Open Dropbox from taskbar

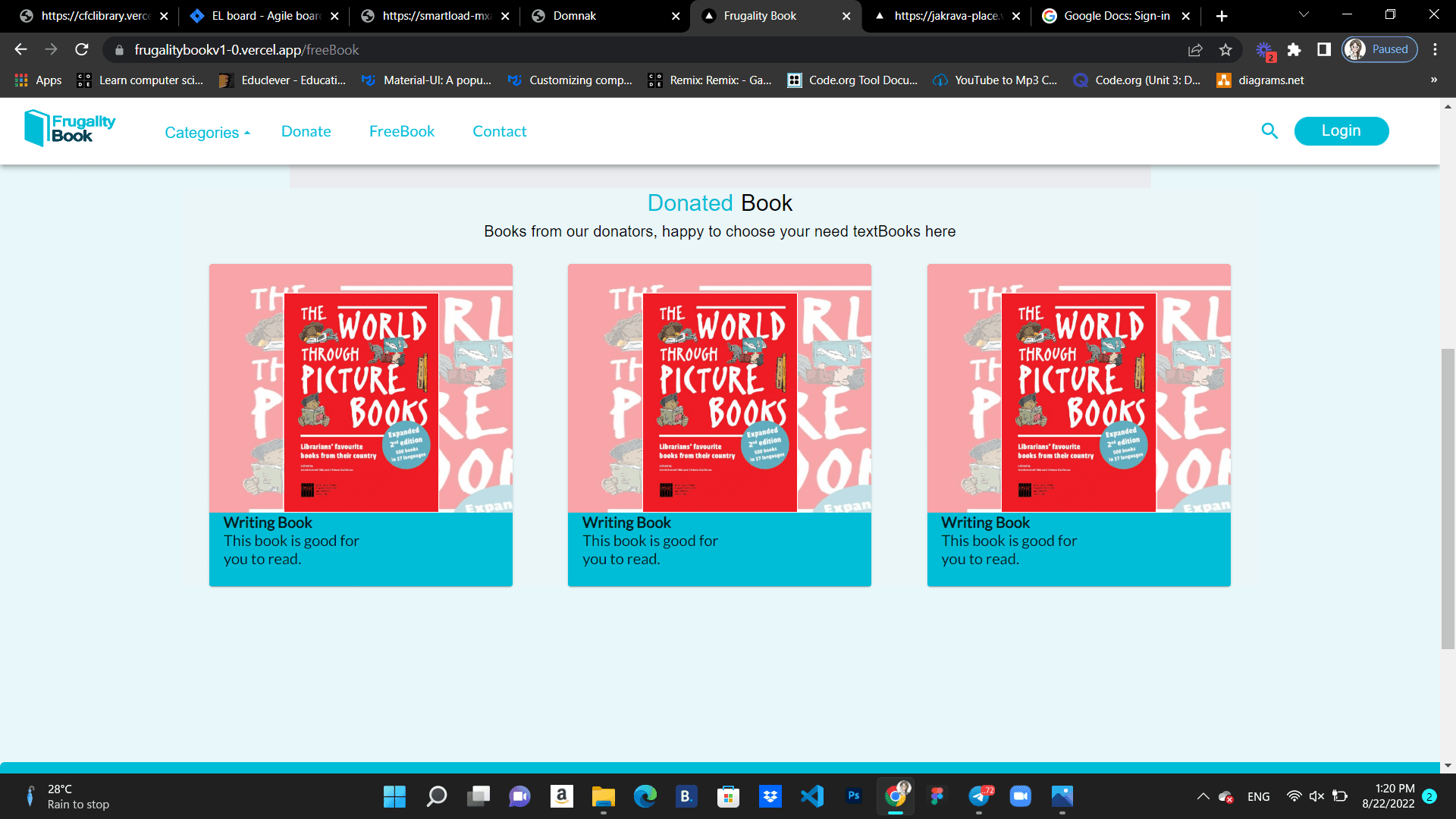click(x=770, y=796)
